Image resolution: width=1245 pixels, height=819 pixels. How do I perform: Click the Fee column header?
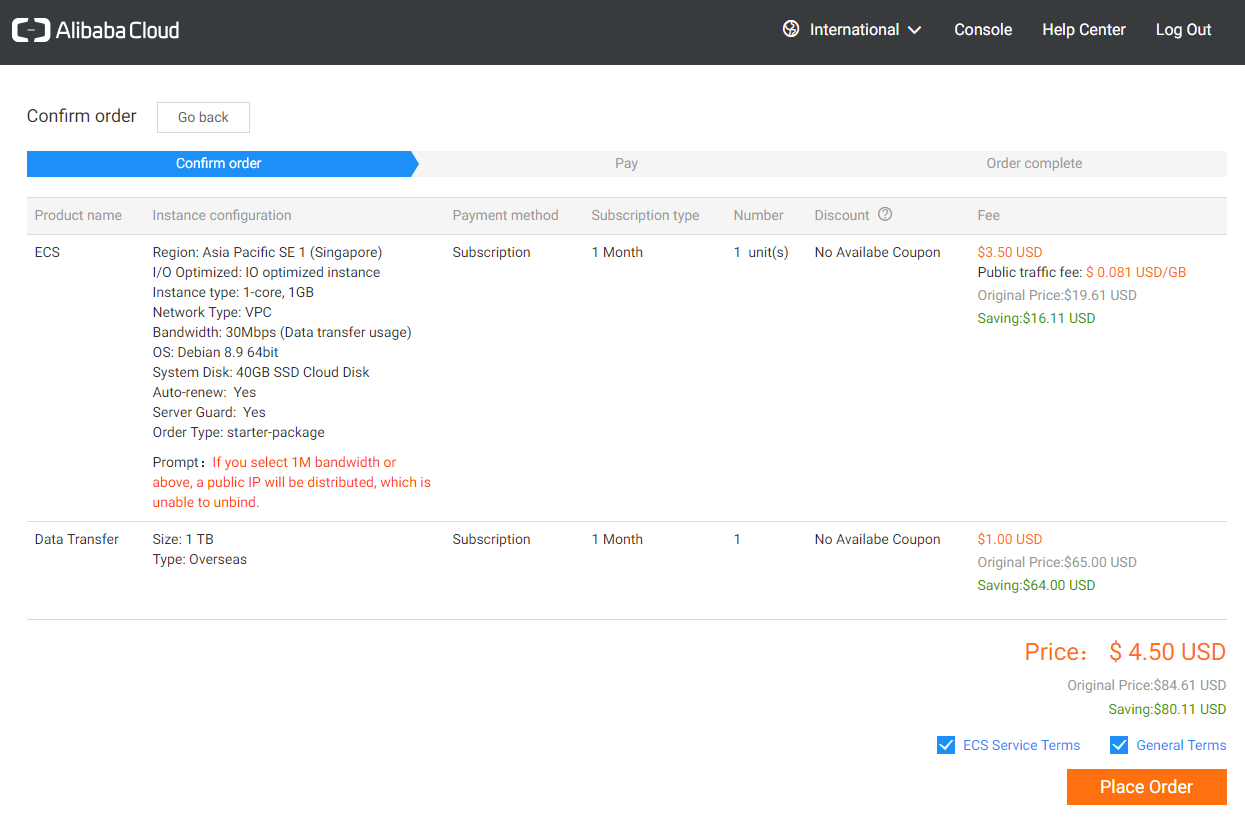[x=988, y=215]
